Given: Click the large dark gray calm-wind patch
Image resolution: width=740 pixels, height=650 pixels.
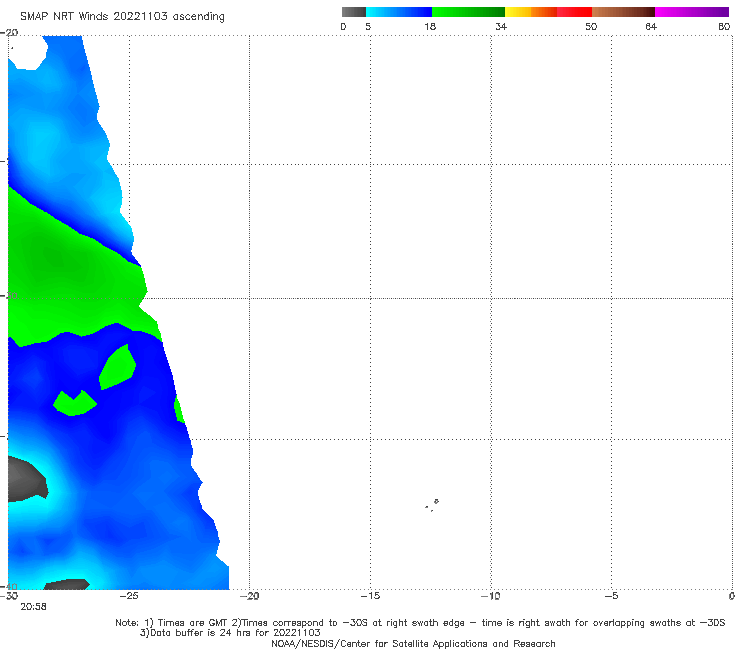Looking at the screenshot, I should (27, 479).
